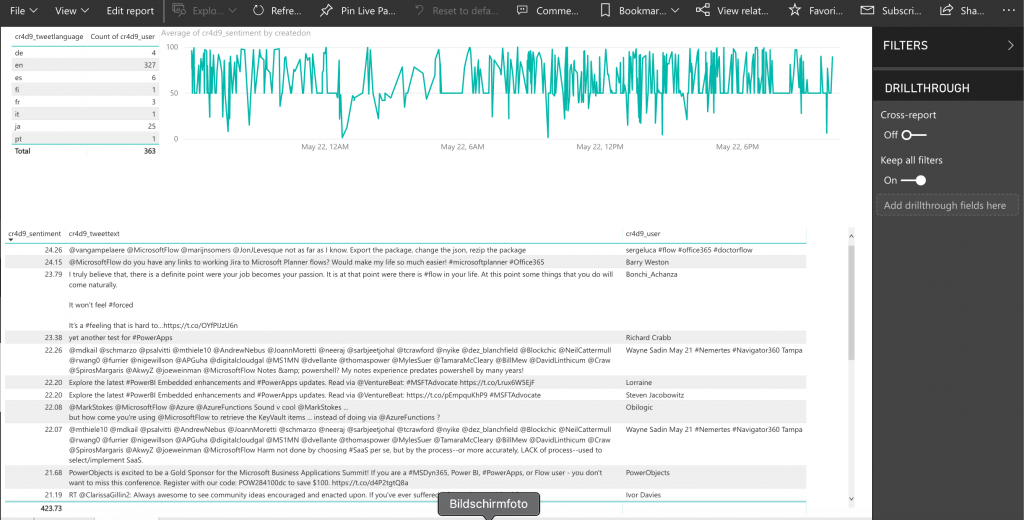
Task: Click the scroll-down arrow of tweets table
Action: tap(851, 498)
